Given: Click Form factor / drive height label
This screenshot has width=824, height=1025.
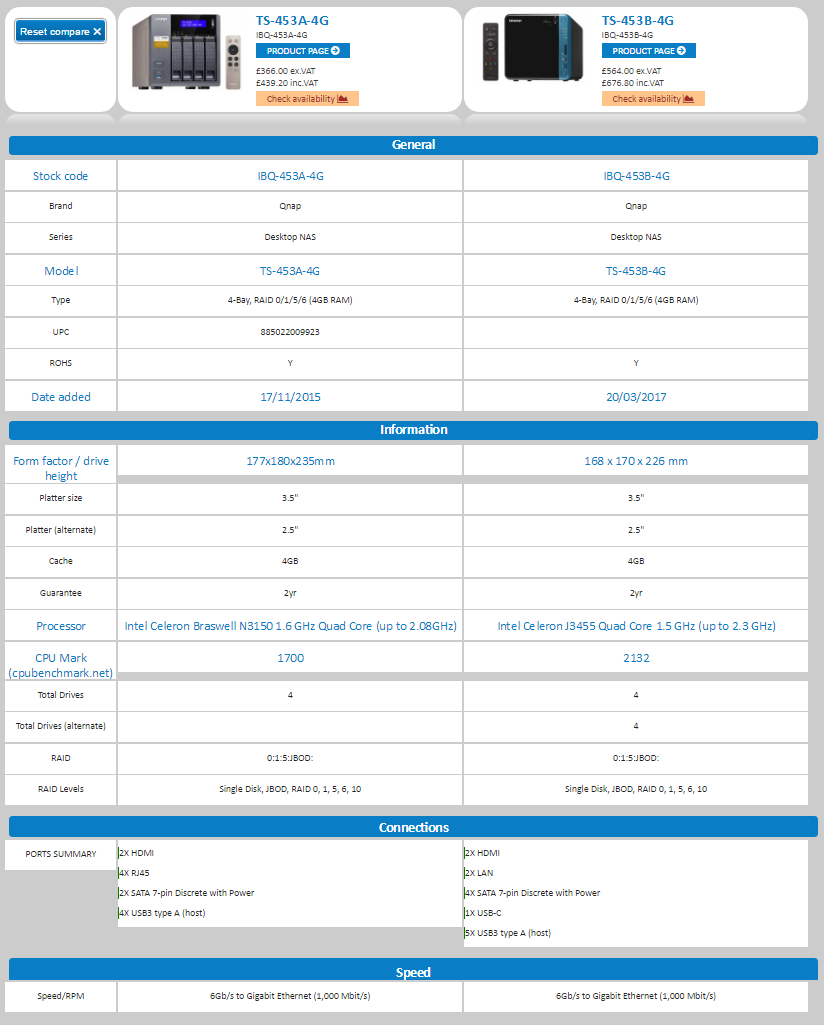Looking at the screenshot, I should tap(61, 468).
